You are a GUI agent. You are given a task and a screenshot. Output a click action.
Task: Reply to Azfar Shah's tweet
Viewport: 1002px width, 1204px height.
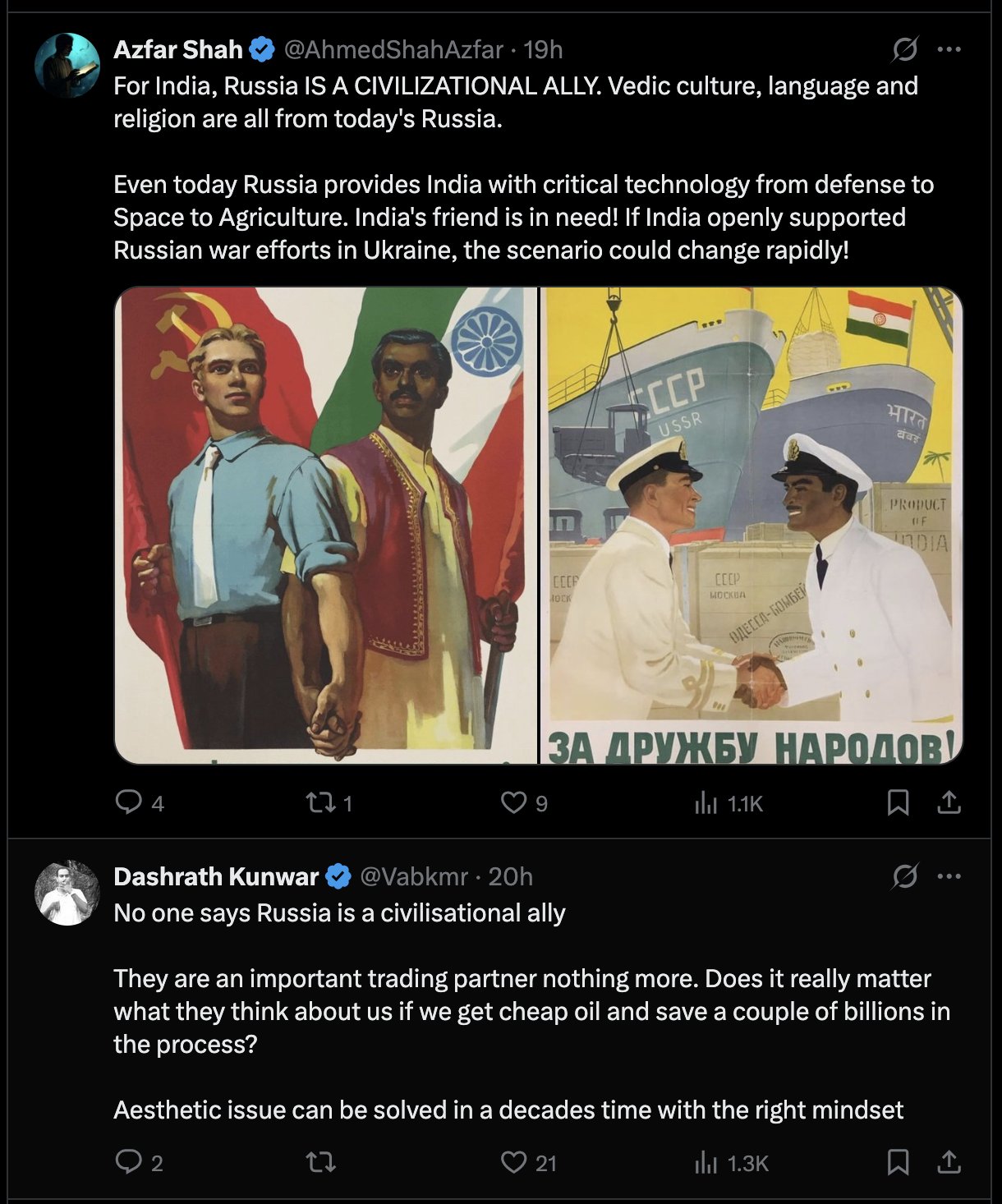click(x=129, y=802)
